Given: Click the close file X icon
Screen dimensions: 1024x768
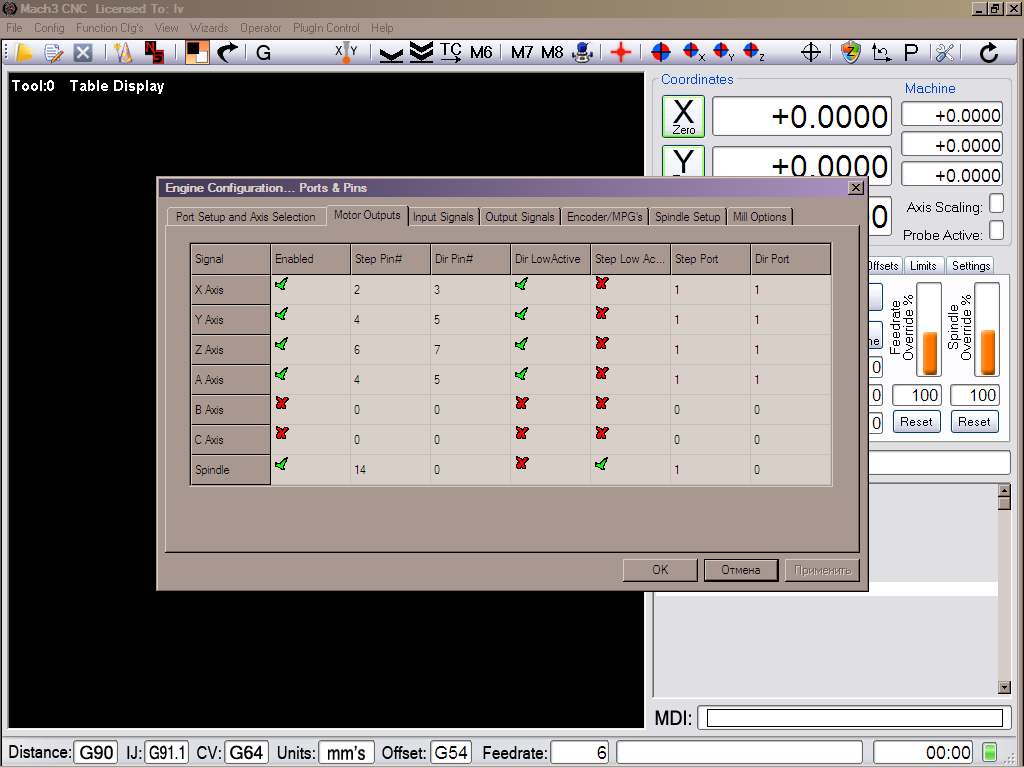Looking at the screenshot, I should point(83,52).
